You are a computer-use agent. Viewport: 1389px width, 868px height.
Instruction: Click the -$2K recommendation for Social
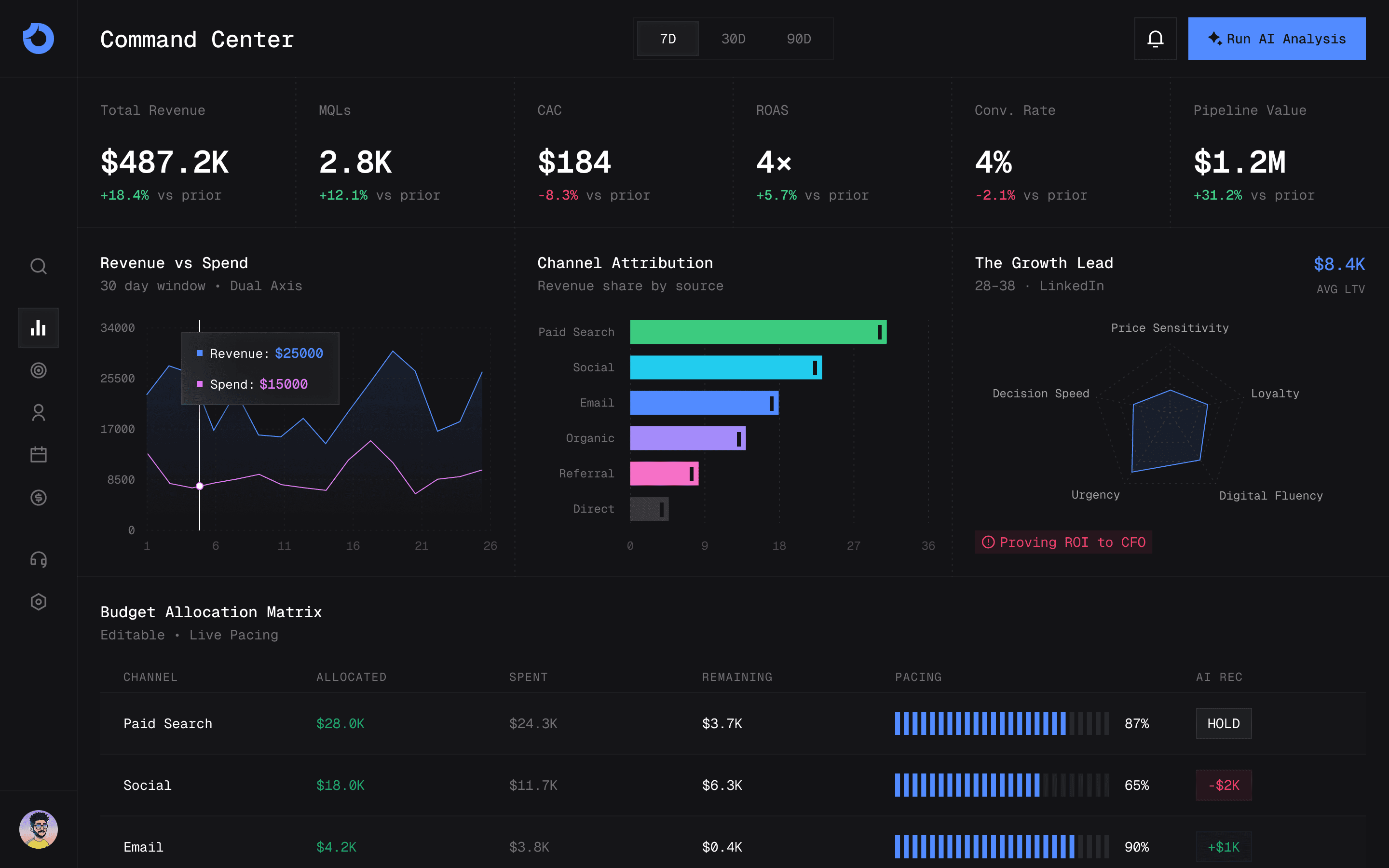point(1223,785)
